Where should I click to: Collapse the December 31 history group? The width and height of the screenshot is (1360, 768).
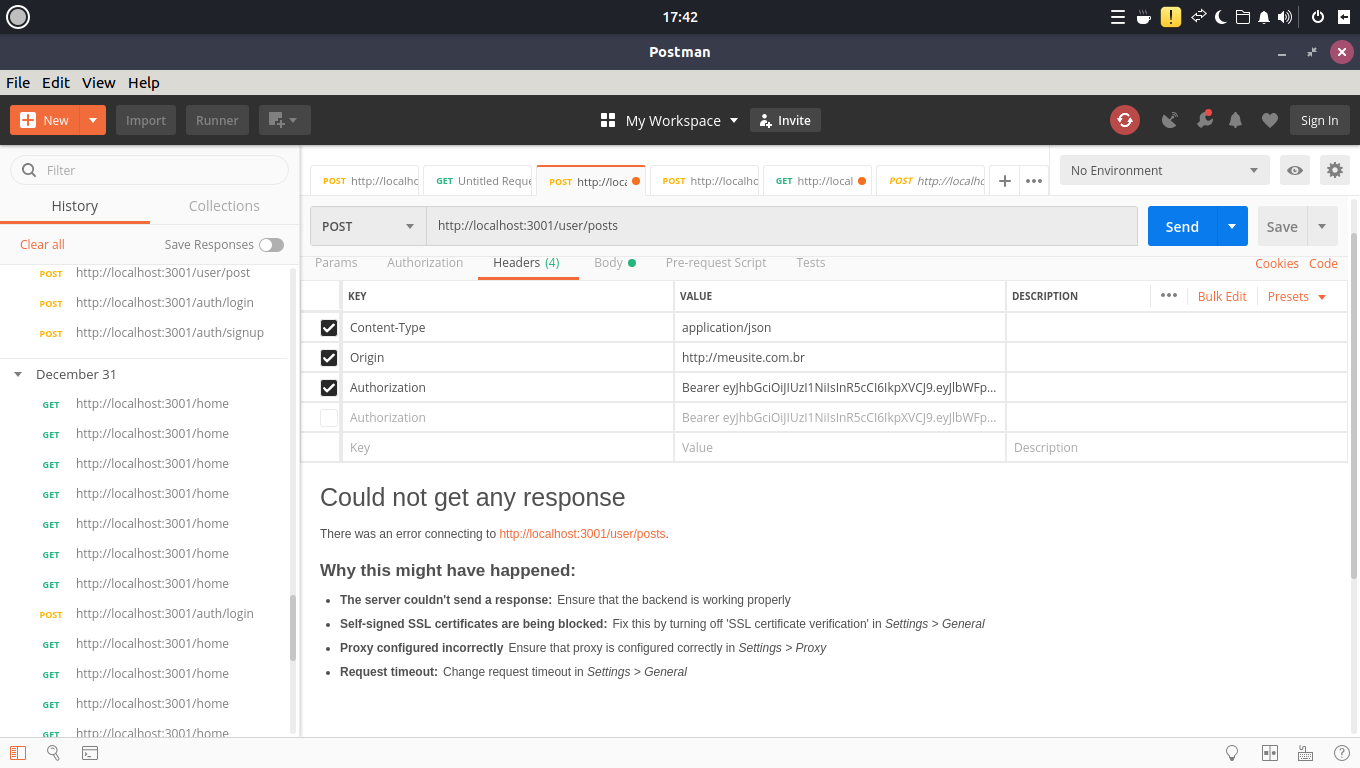18,374
